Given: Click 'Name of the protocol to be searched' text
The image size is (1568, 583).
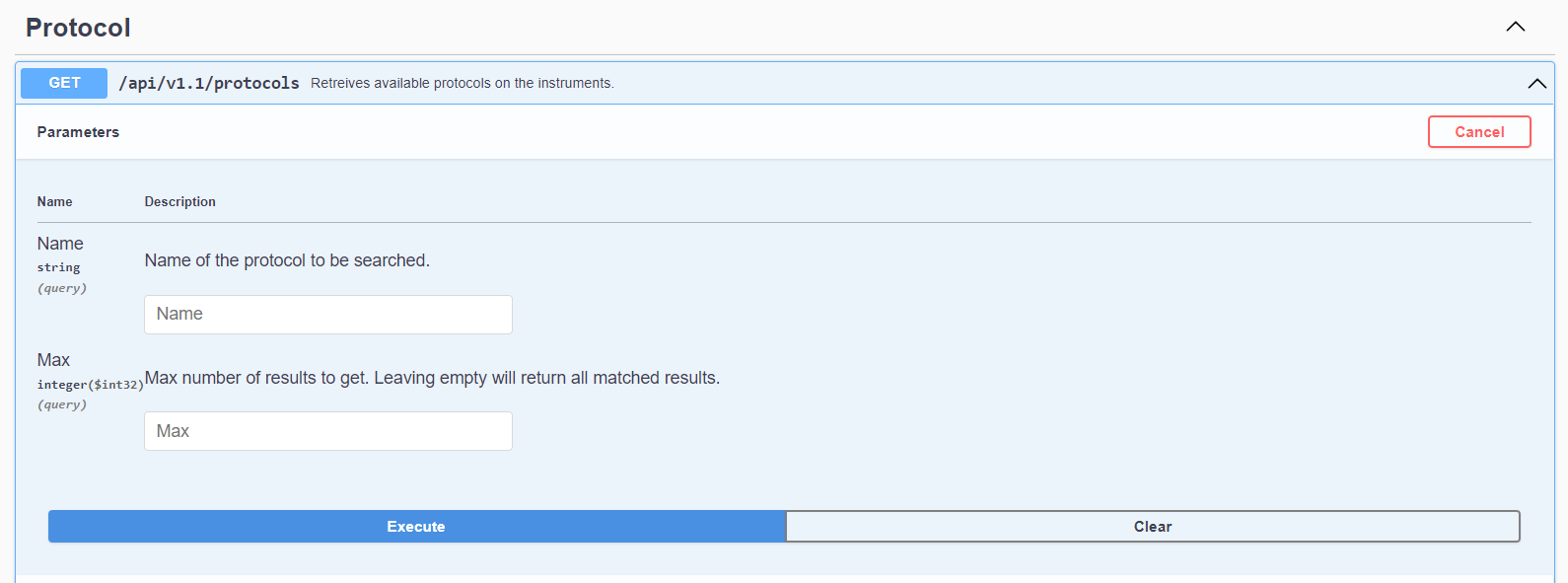Looking at the screenshot, I should (x=287, y=260).
